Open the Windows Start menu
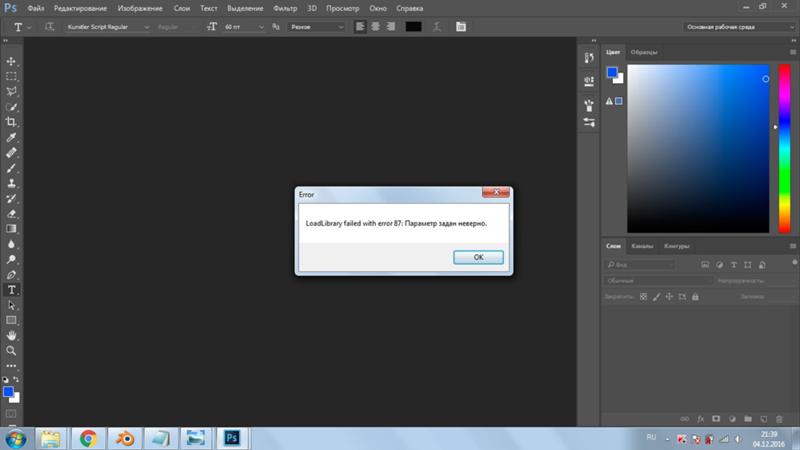Viewport: 800px width, 450px height. coord(16,439)
